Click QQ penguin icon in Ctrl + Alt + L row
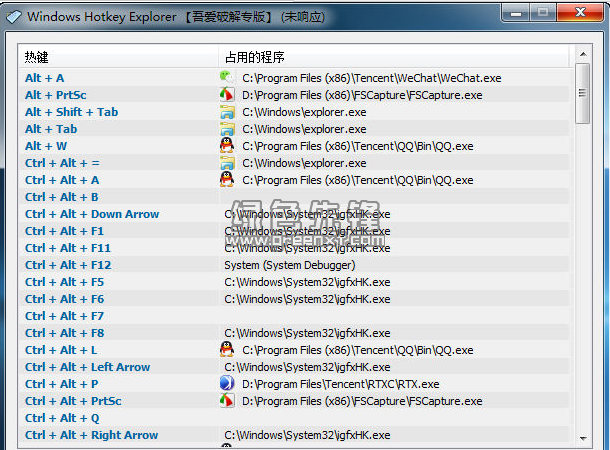This screenshot has width=610, height=450. point(227,349)
